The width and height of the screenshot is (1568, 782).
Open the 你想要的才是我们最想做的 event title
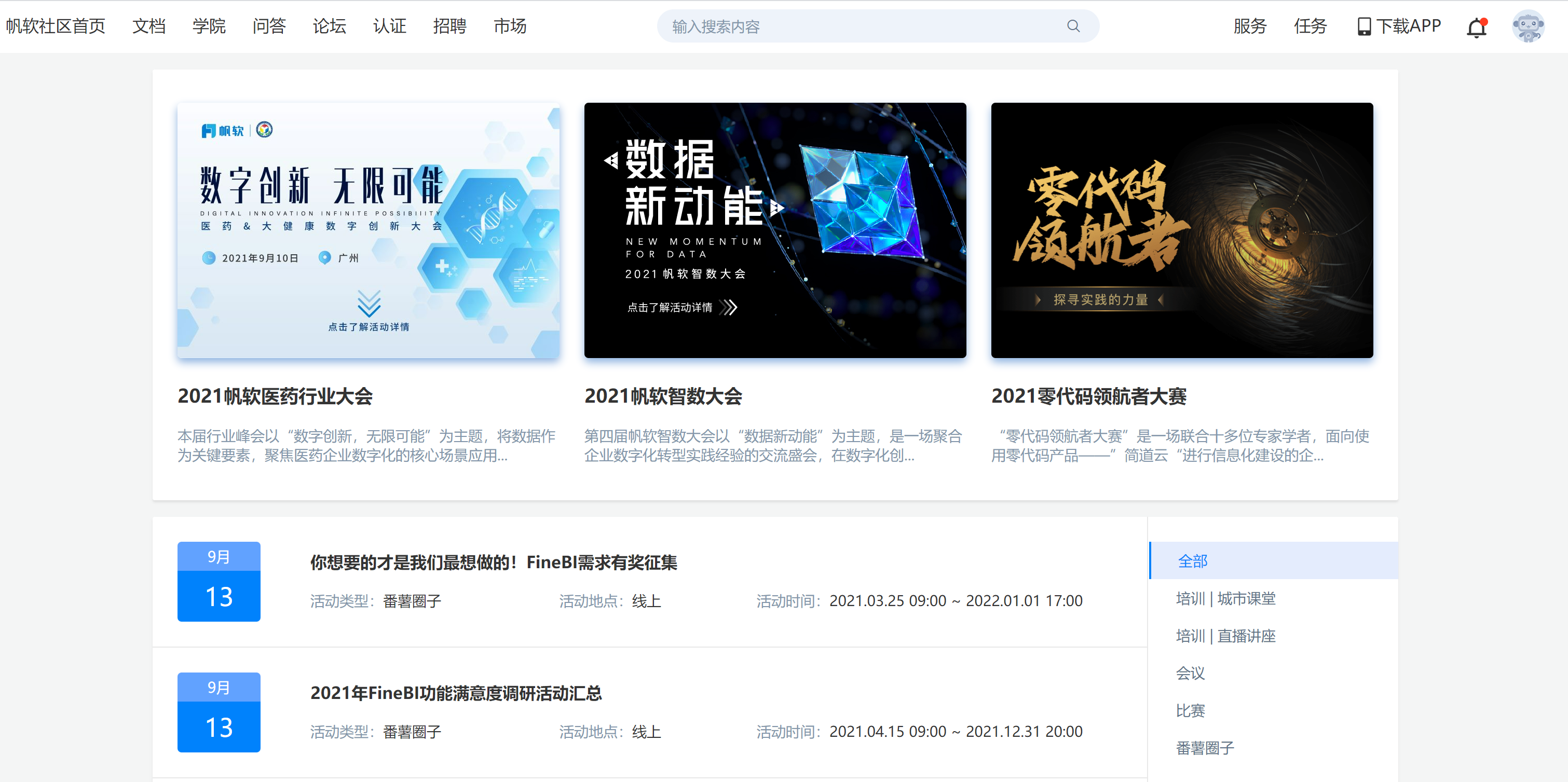(493, 563)
